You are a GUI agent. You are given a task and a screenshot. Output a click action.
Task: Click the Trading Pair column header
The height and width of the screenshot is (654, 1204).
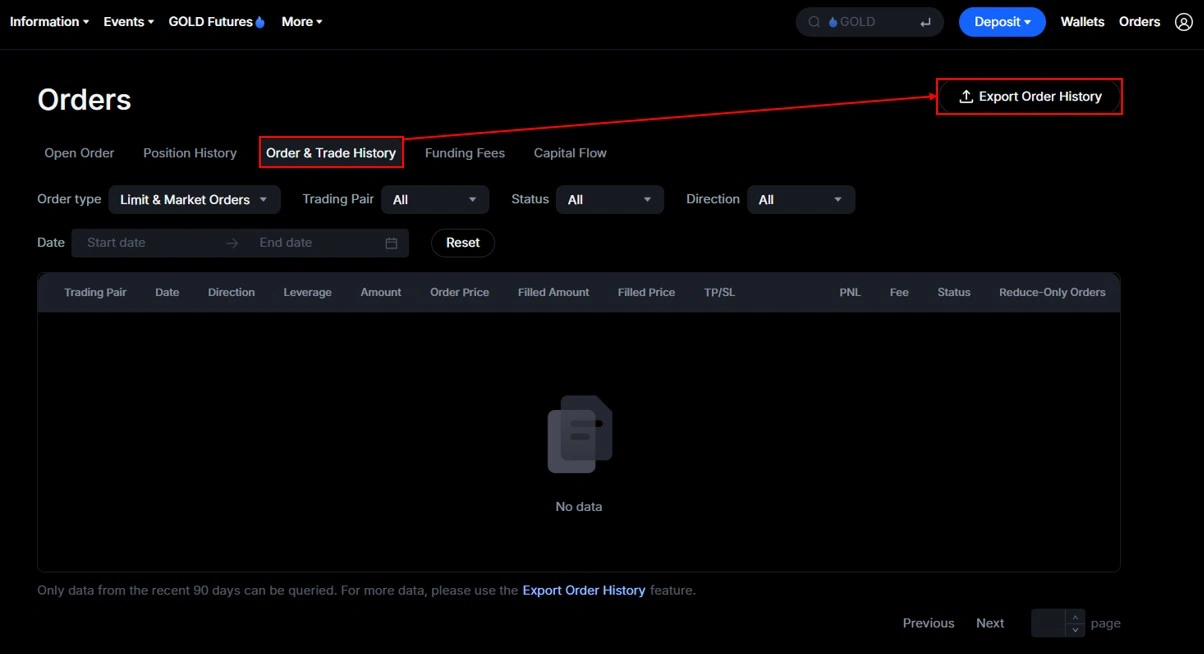[95, 292]
